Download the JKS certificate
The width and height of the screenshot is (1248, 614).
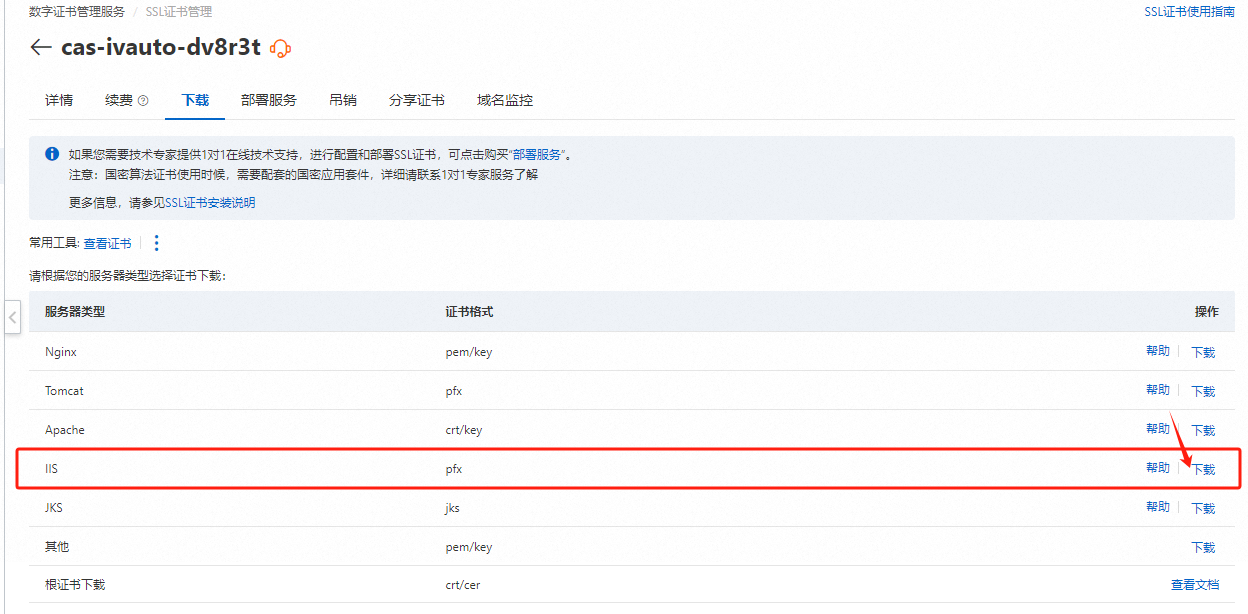1203,508
